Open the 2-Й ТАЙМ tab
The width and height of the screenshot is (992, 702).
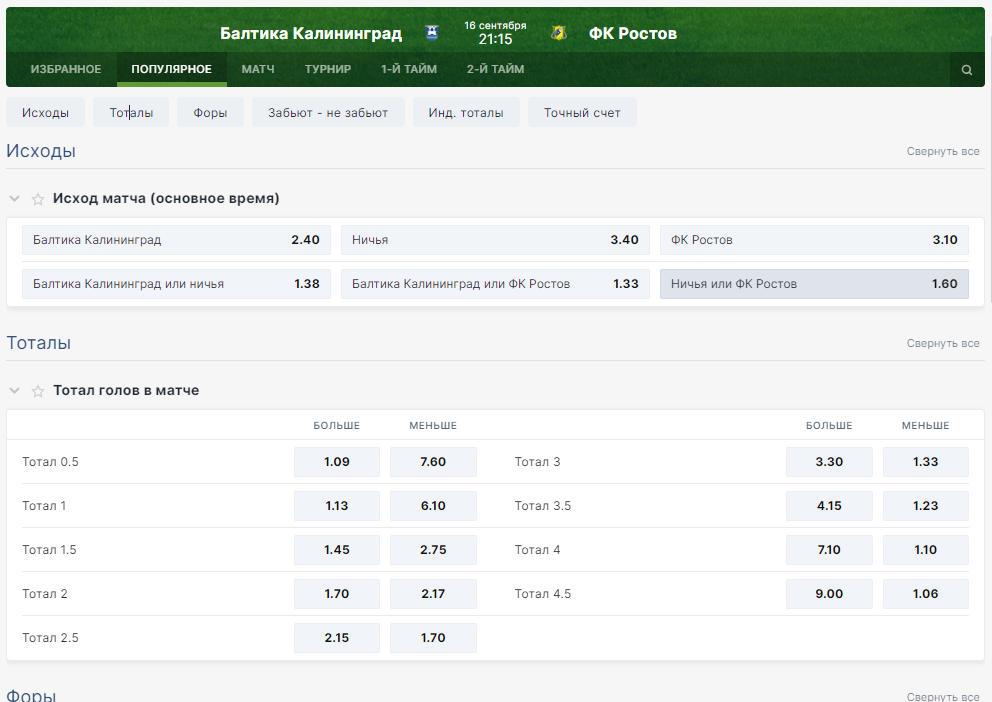tap(495, 69)
